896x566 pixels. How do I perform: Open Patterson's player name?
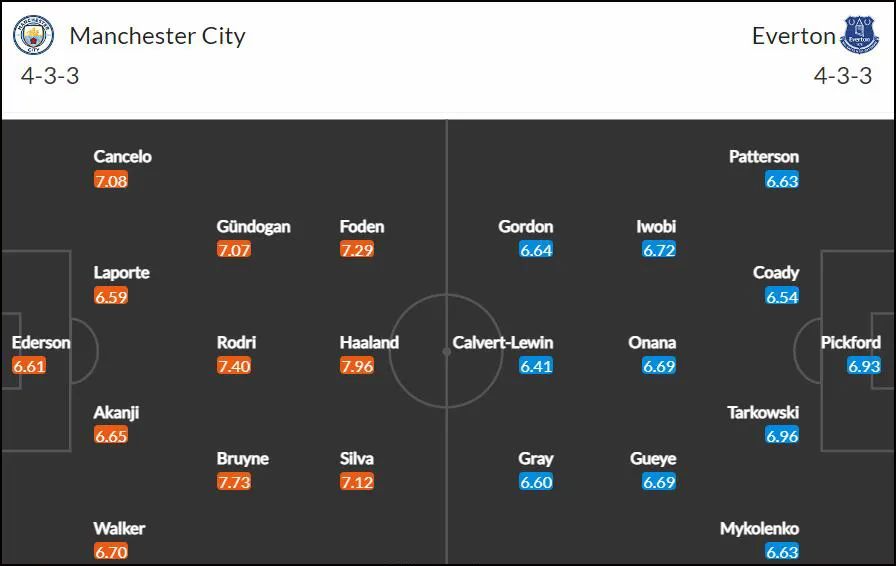click(x=763, y=157)
